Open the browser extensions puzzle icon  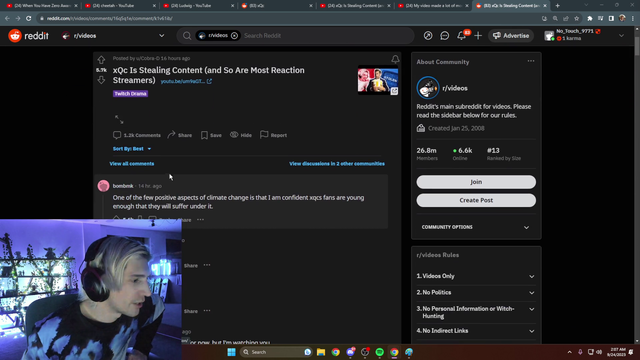click(x=590, y=18)
